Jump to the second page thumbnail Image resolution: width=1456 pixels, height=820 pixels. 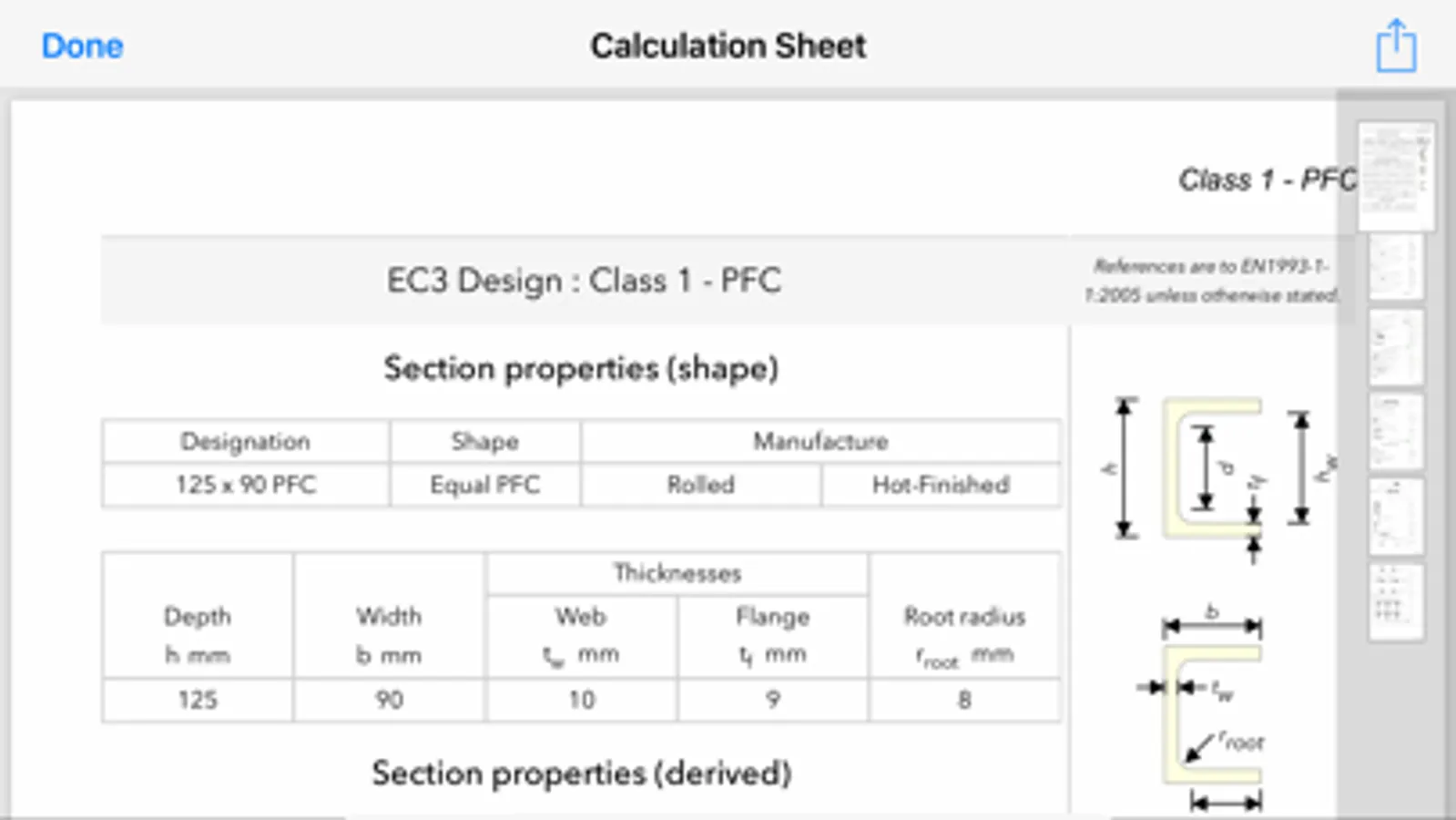click(x=1395, y=267)
